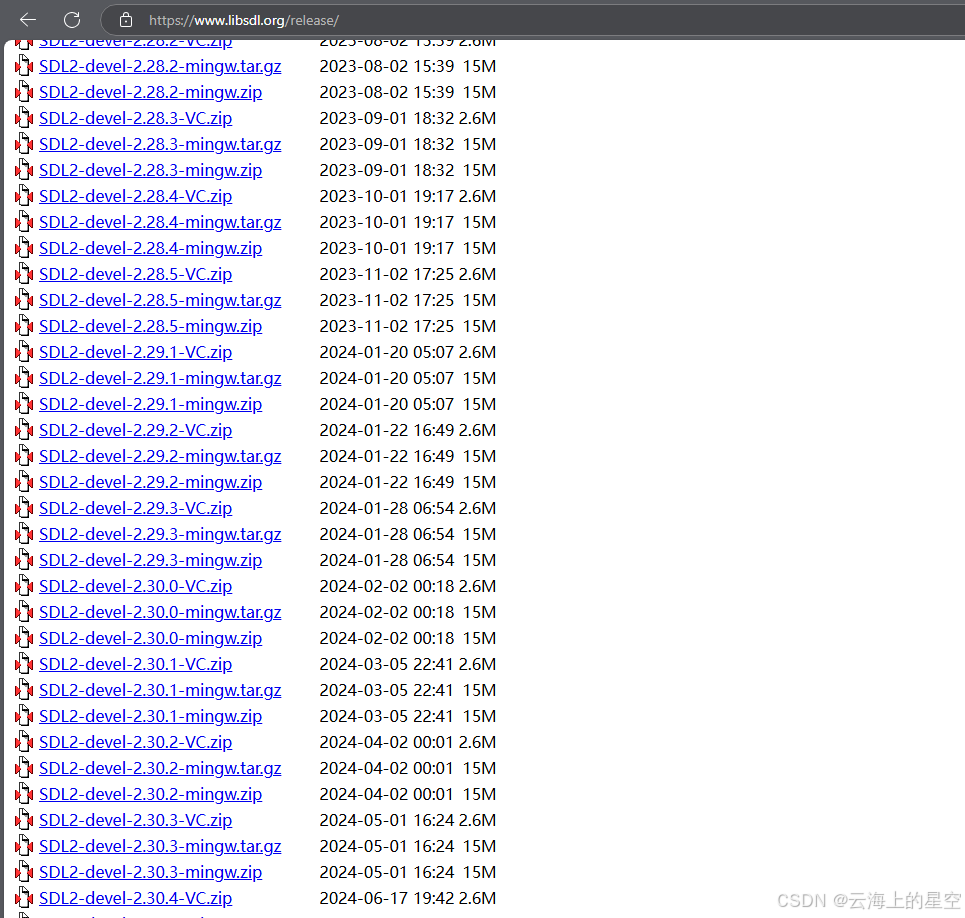This screenshot has width=965, height=918.
Task: Open the SDL2-devel-2.28.4-VC.zip link
Action: 135,196
